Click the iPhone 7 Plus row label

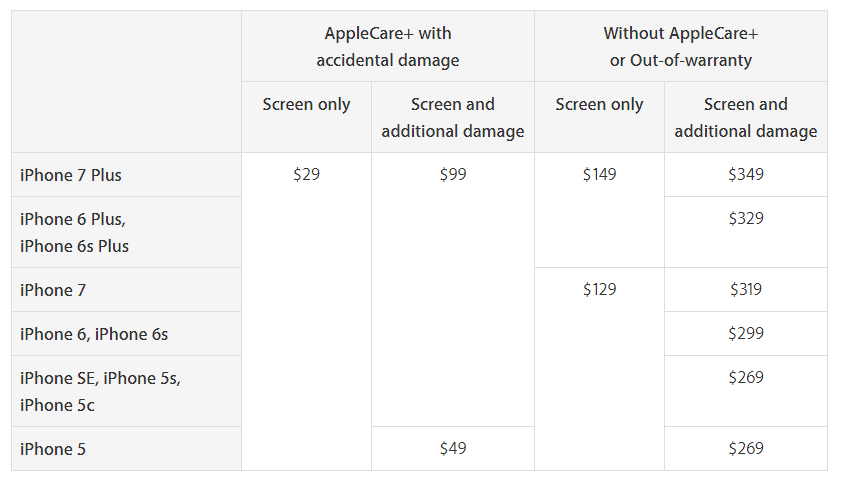[x=71, y=175]
